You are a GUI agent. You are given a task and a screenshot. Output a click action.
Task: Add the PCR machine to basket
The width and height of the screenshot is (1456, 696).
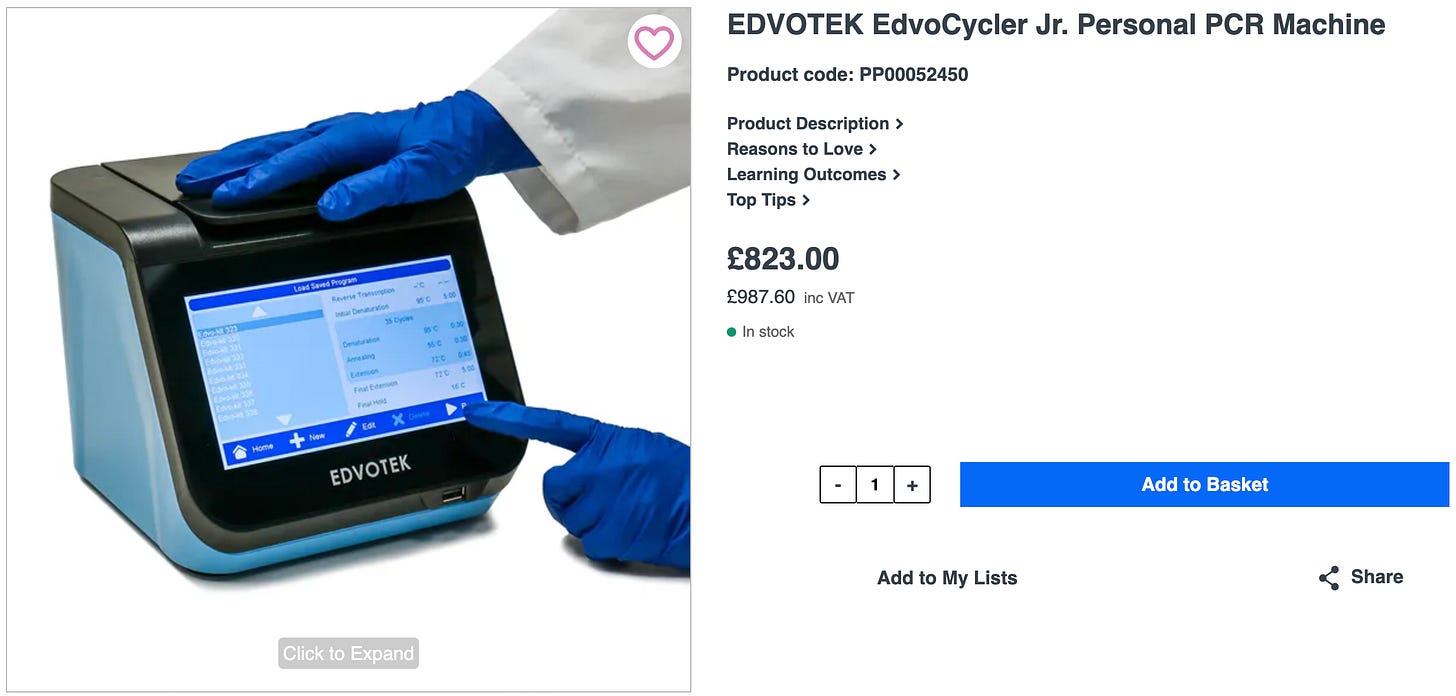[1204, 484]
